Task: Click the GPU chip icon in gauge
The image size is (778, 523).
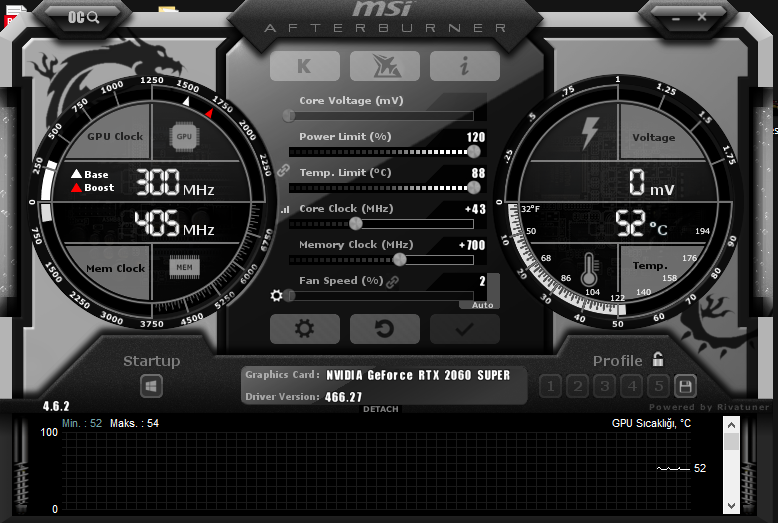Action: 184,137
